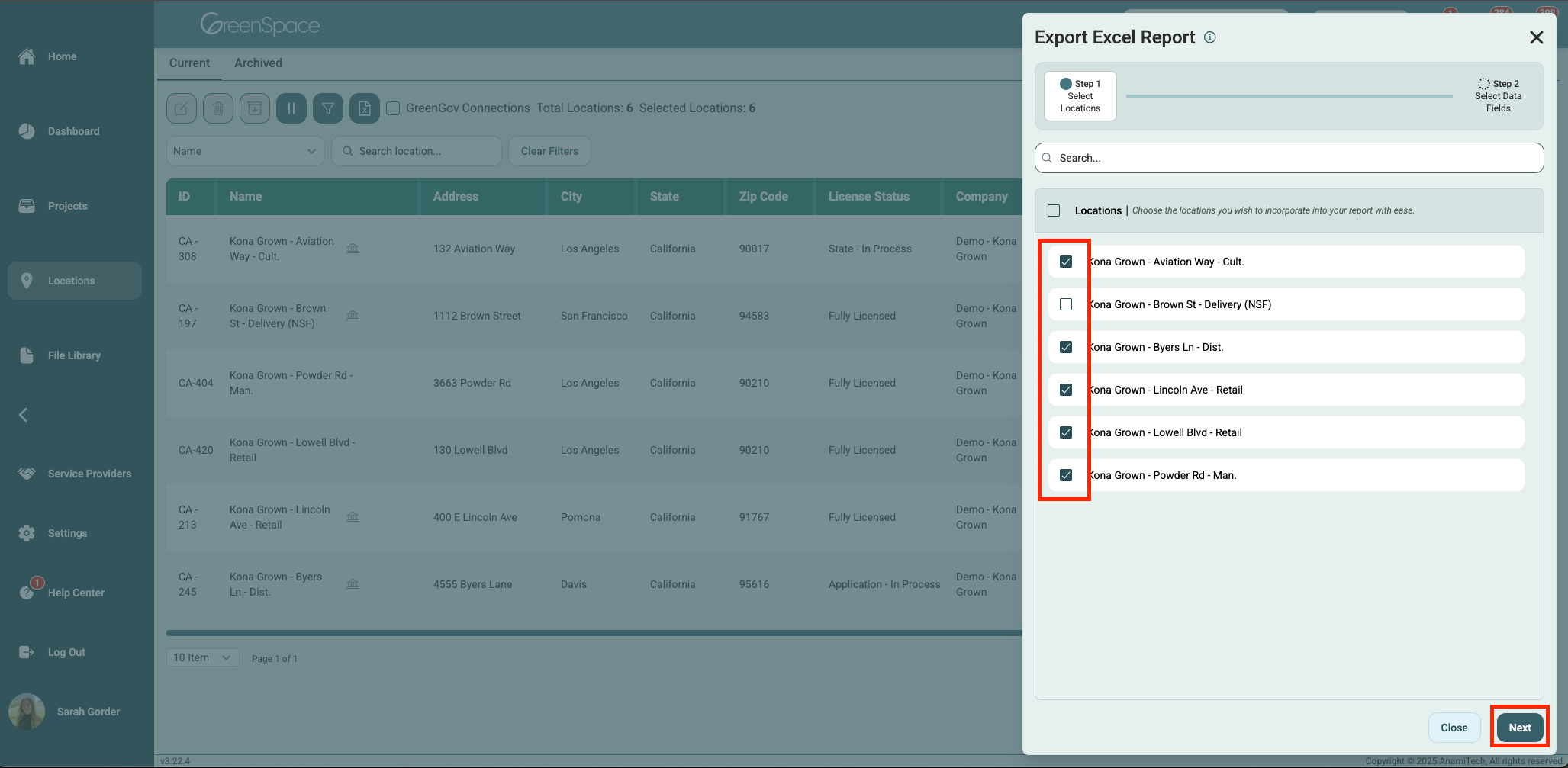Click the bank icon beside Byers Ln
Viewport: 1568px width, 768px height.
[x=353, y=584]
